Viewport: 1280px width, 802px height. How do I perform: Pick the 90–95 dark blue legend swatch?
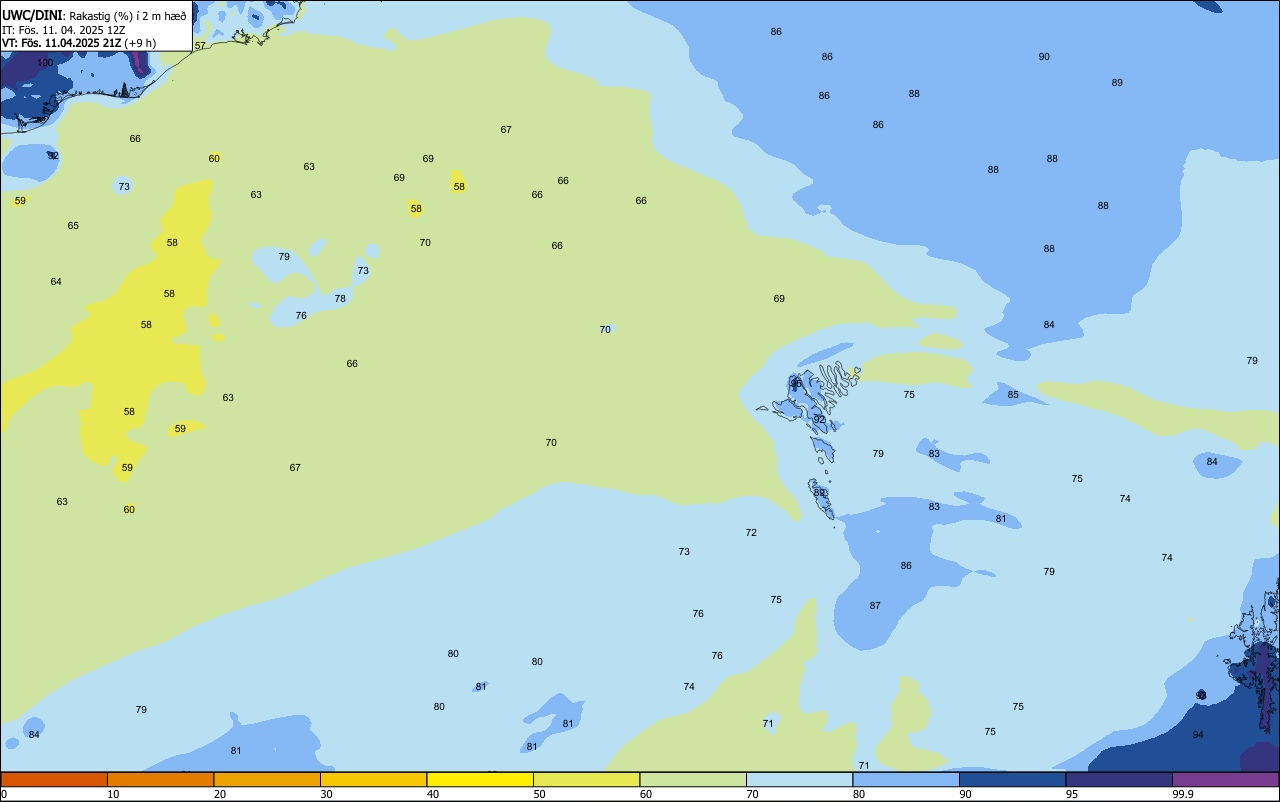[x=1012, y=779]
